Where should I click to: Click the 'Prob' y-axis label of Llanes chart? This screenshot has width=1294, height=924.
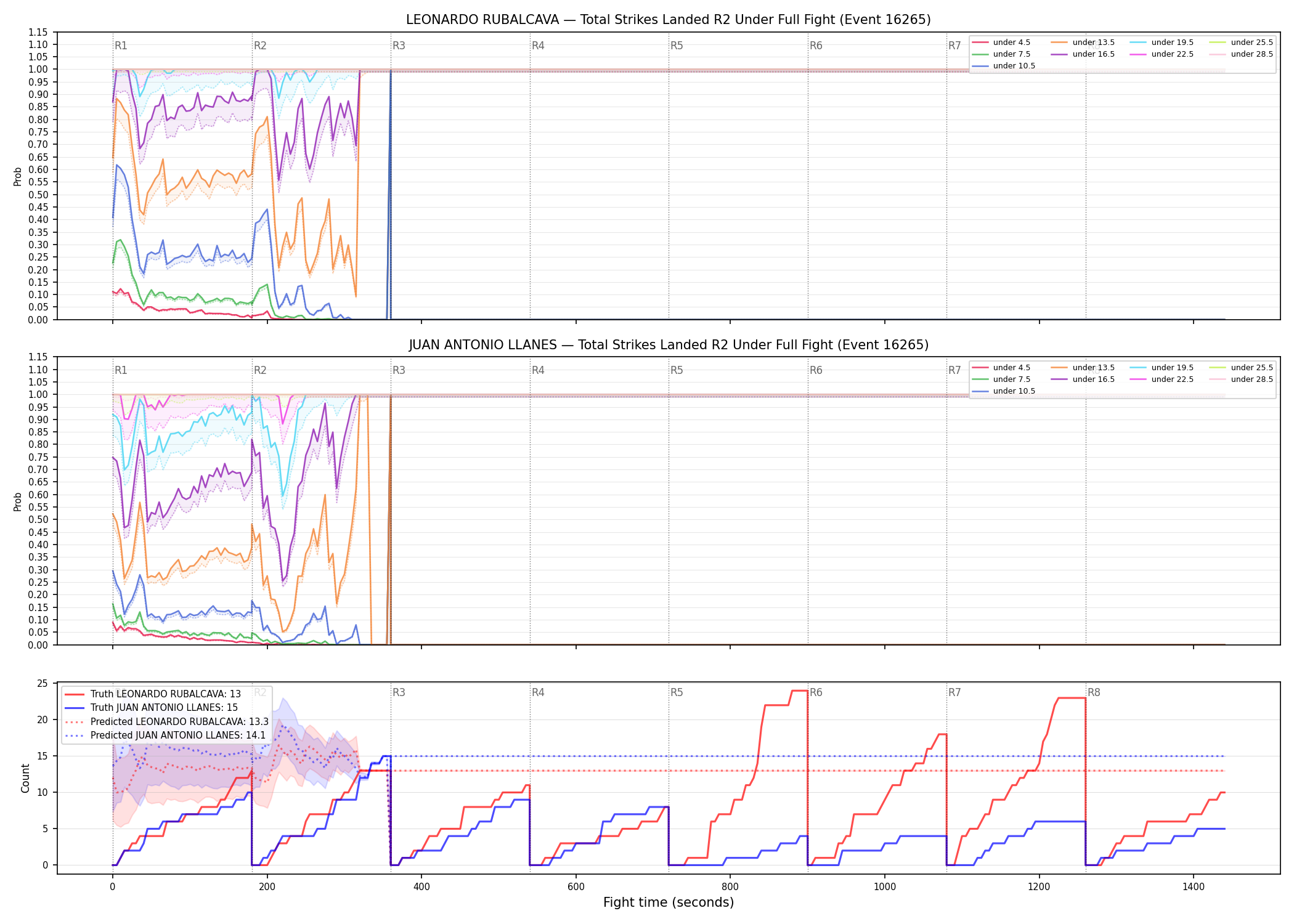click(18, 501)
